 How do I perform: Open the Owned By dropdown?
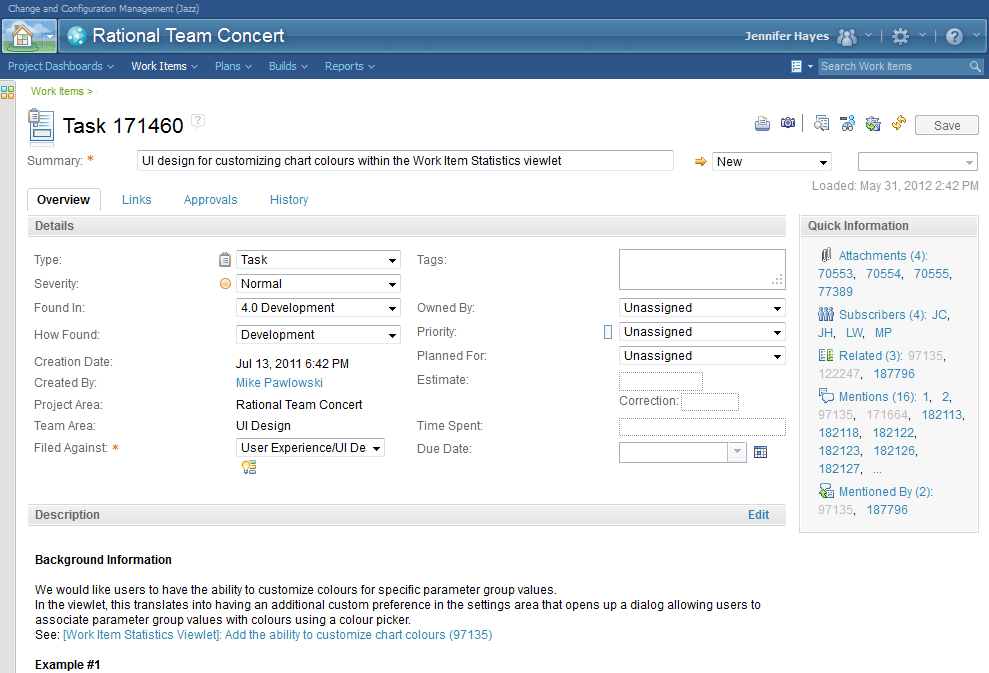click(702, 308)
